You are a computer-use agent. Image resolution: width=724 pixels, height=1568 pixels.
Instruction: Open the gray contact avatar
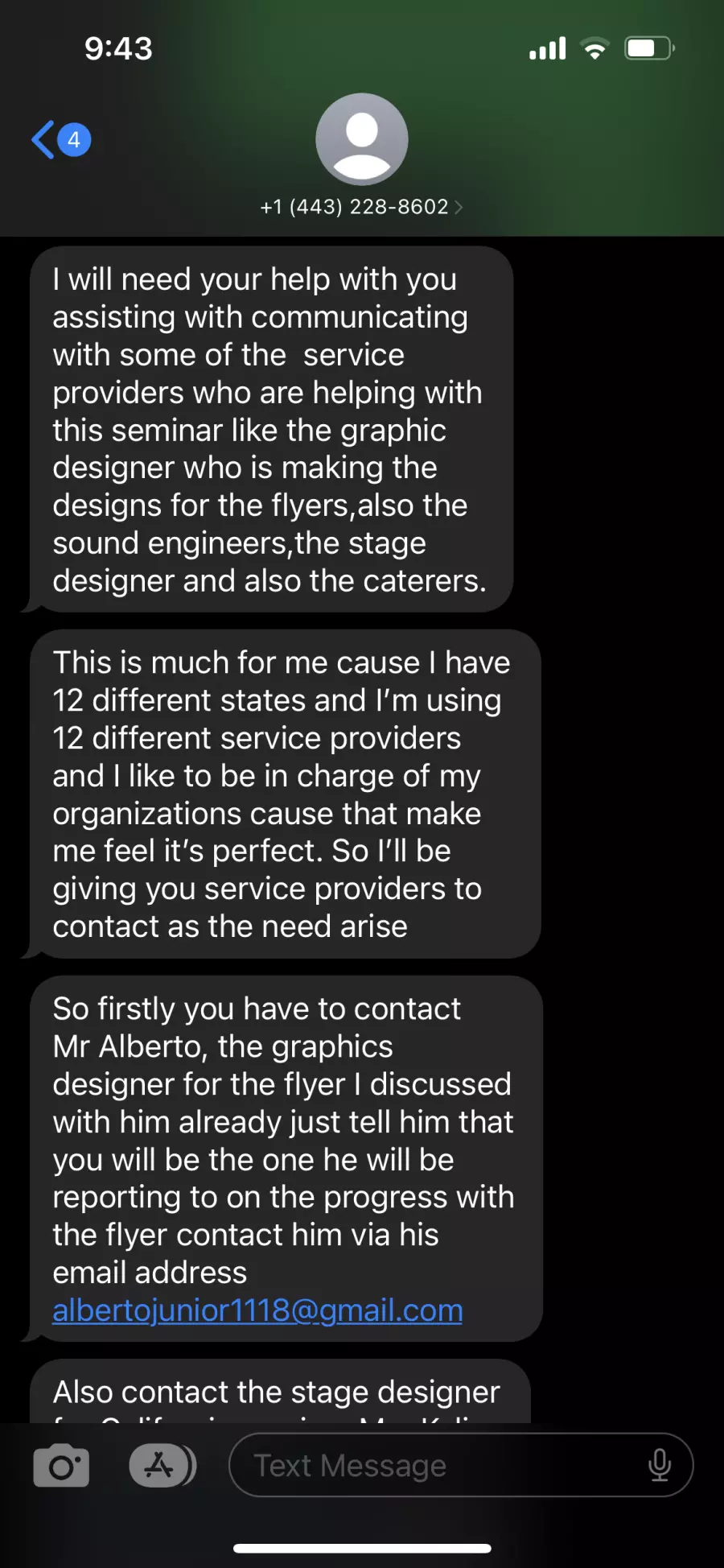362,139
